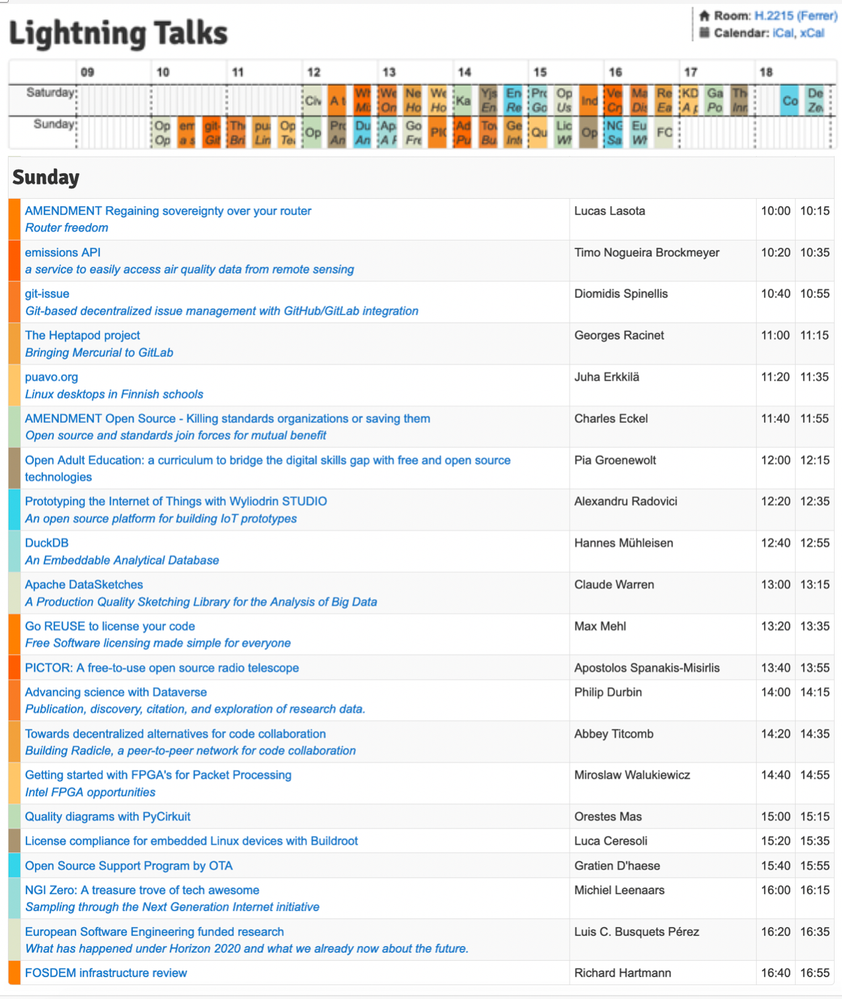Screen dimensions: 842x999
Task: Click the calendar icon beside Calendar label
Action: (x=704, y=32)
